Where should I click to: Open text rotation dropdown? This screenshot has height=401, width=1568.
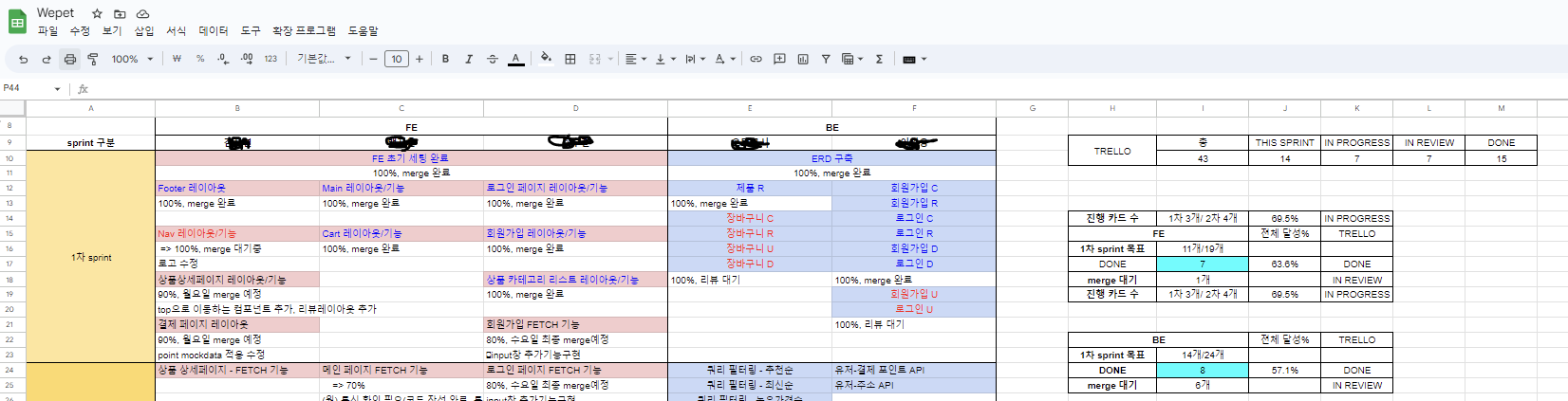click(x=725, y=59)
